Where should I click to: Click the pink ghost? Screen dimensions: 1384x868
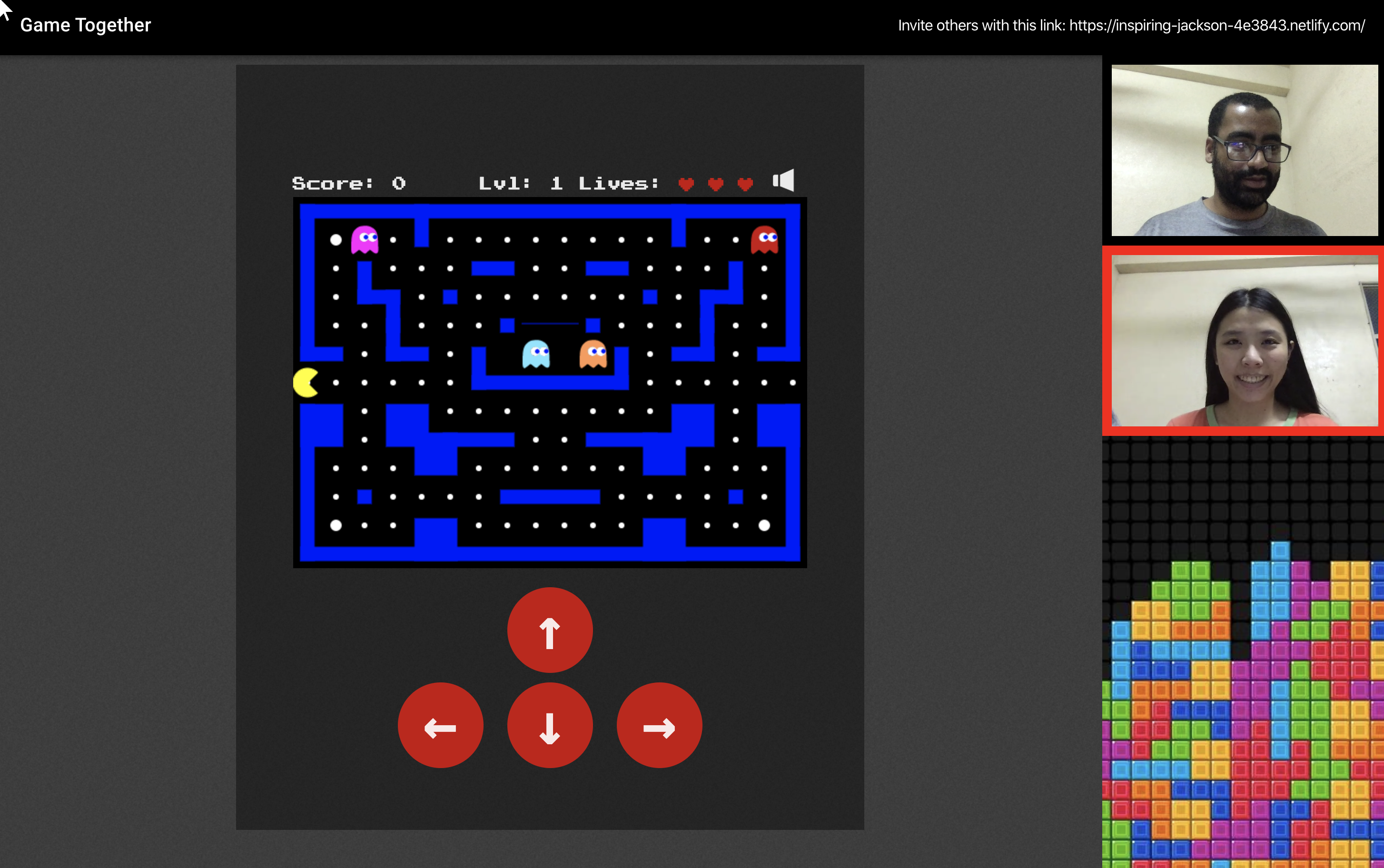coord(365,239)
